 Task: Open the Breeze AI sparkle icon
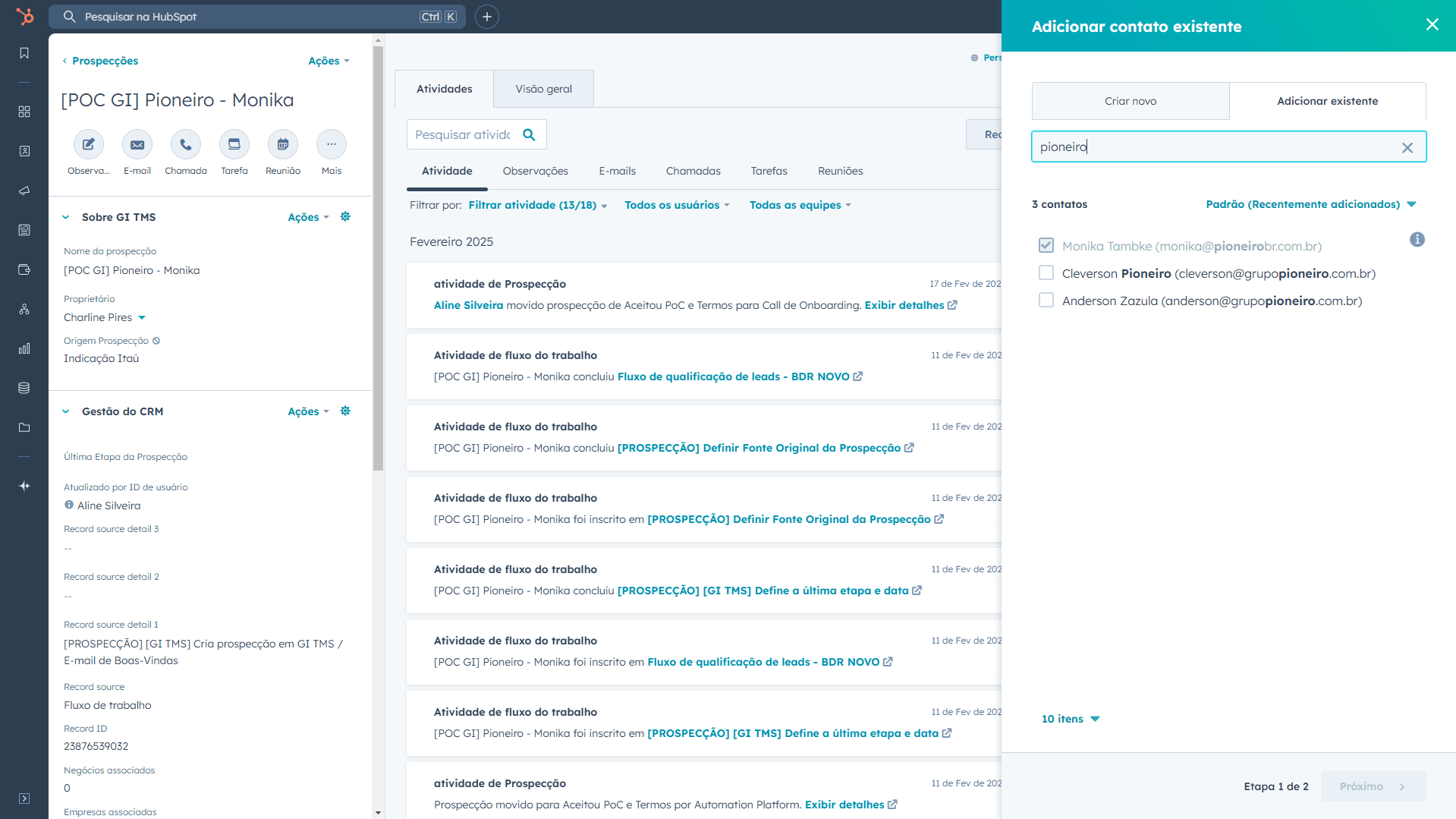(x=24, y=486)
